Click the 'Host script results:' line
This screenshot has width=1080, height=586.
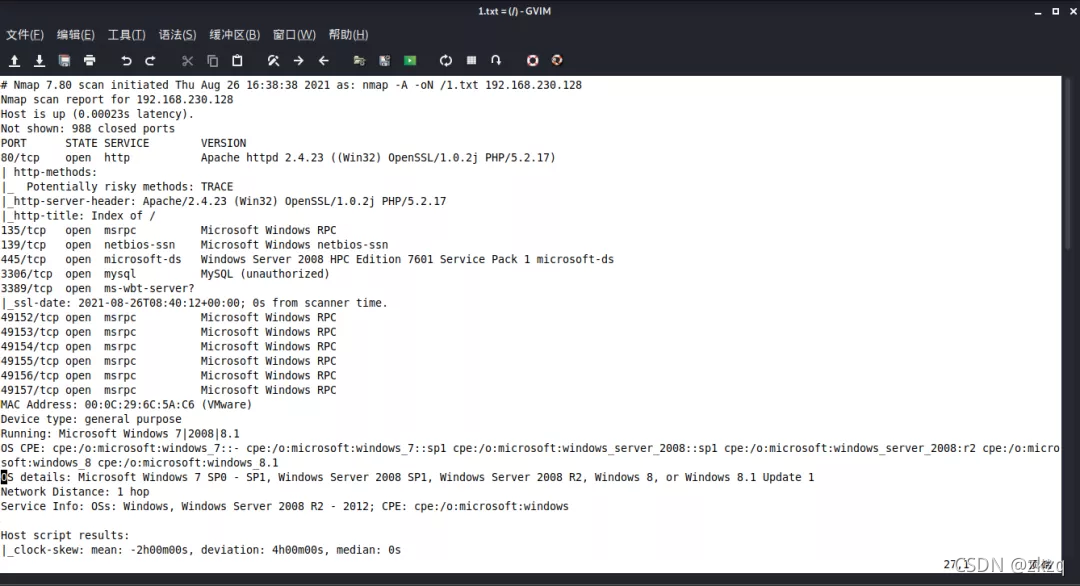click(65, 535)
